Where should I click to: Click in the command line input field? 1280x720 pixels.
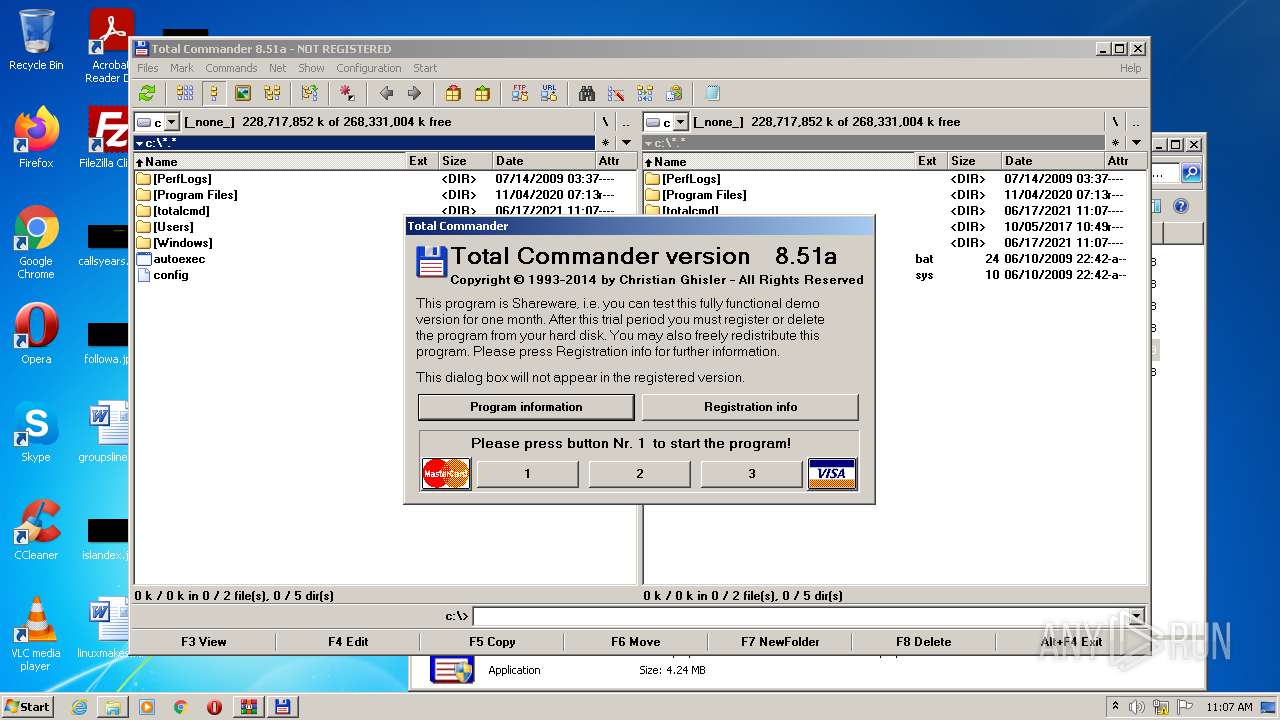[x=800, y=616]
